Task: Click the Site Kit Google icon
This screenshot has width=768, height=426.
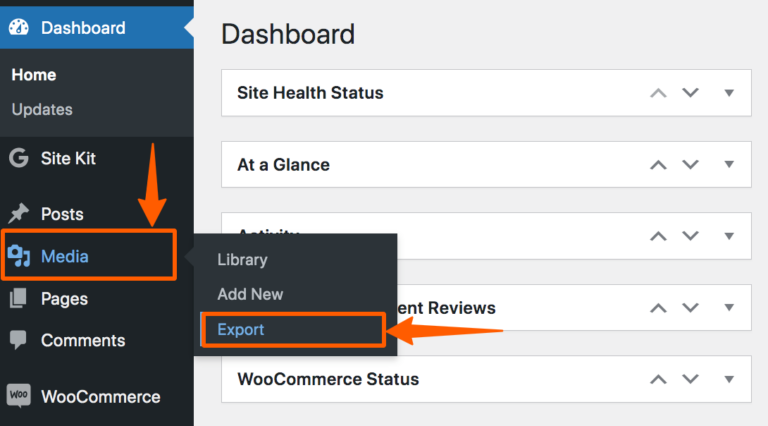Action: [18, 158]
